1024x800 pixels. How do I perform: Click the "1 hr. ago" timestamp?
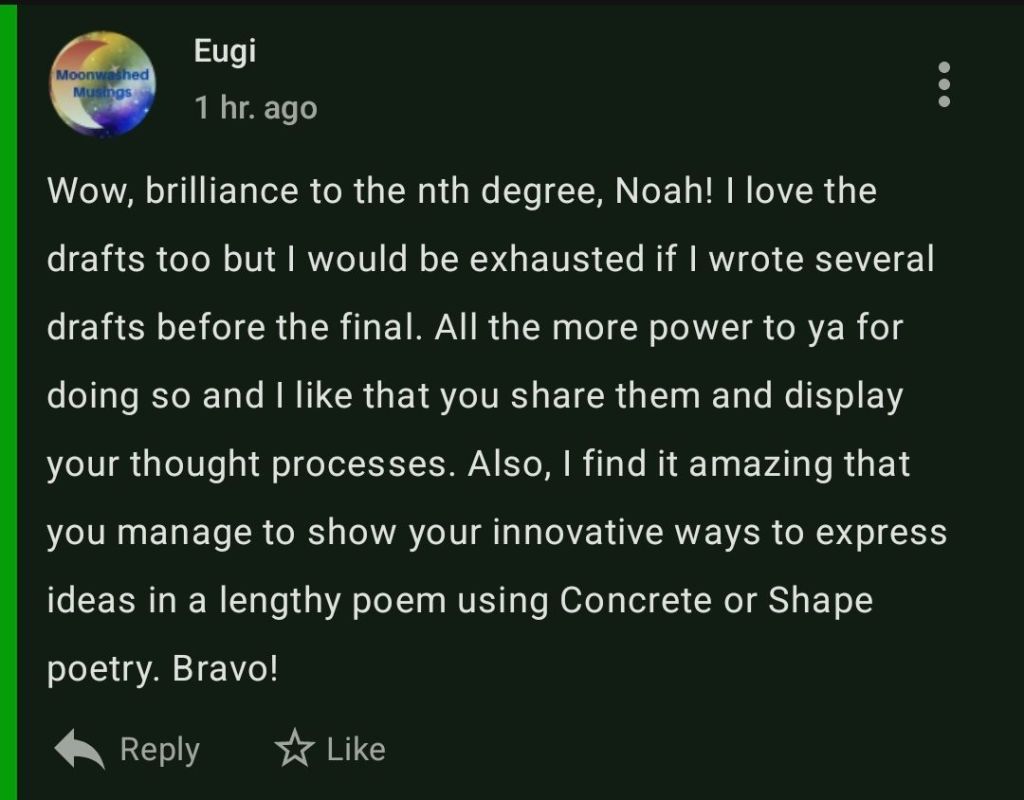click(x=256, y=108)
